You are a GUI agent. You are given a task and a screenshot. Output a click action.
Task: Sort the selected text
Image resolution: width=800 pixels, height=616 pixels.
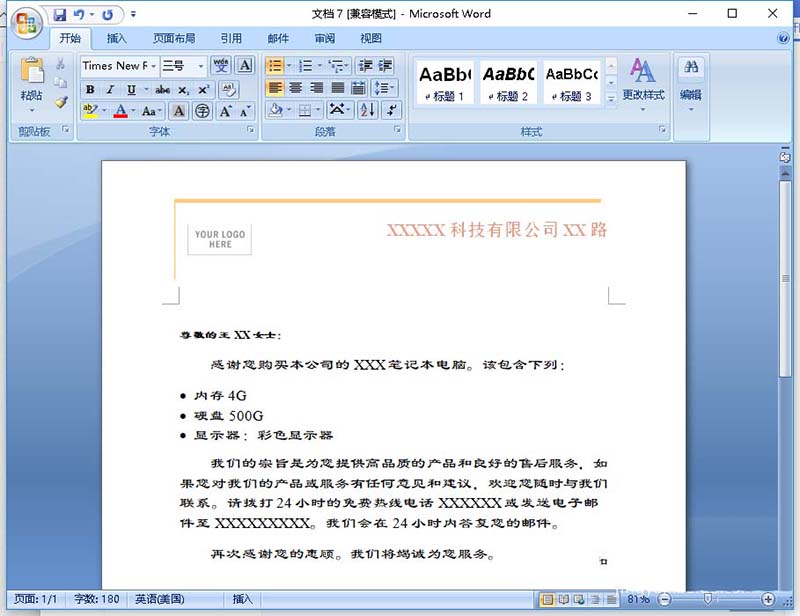[367, 110]
